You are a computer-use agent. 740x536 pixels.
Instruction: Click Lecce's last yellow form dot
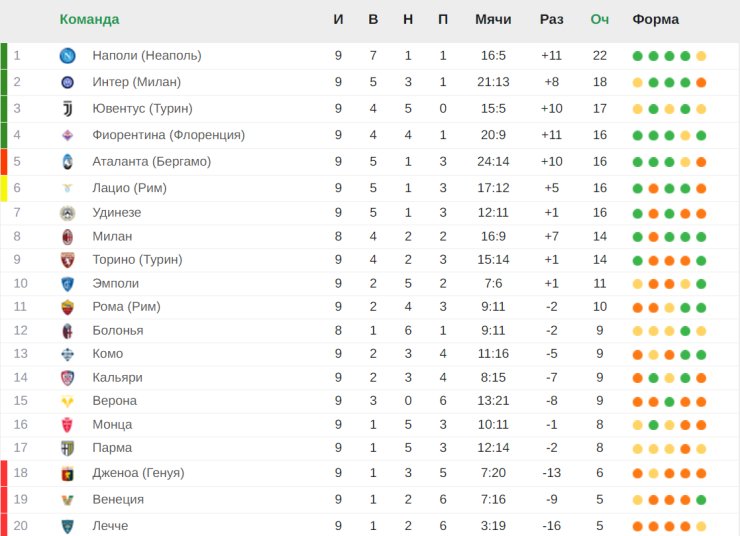pyautogui.click(x=701, y=526)
